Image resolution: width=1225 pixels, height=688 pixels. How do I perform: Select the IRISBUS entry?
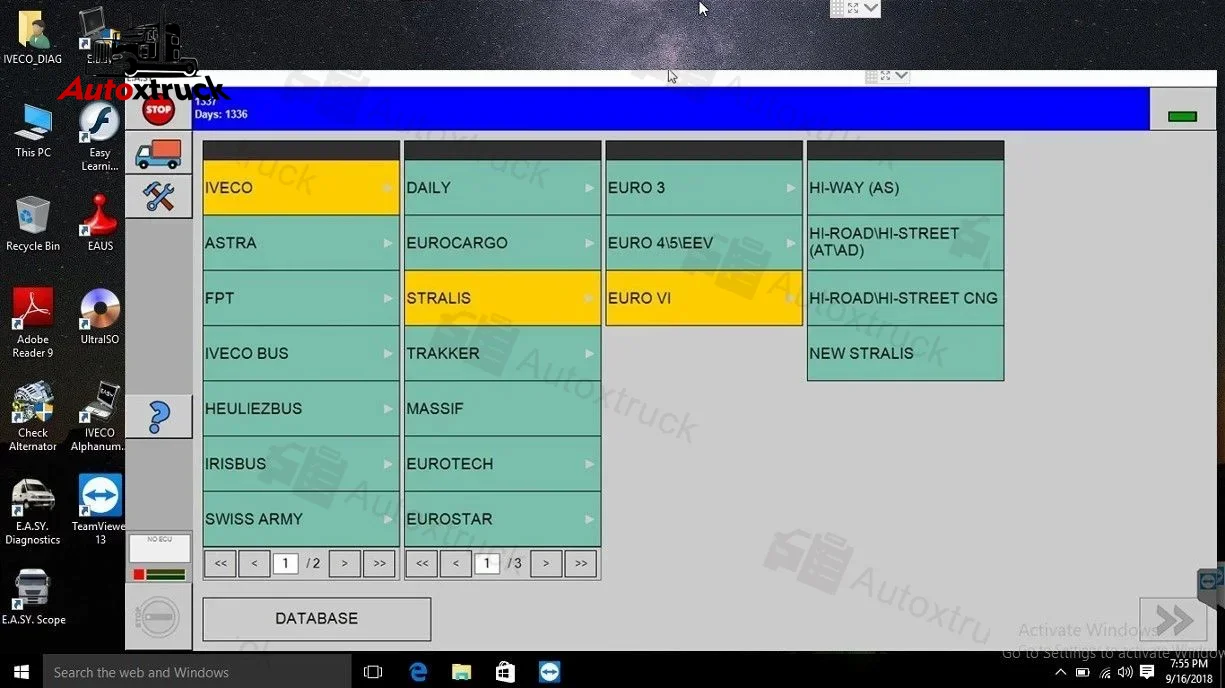[x=301, y=464]
